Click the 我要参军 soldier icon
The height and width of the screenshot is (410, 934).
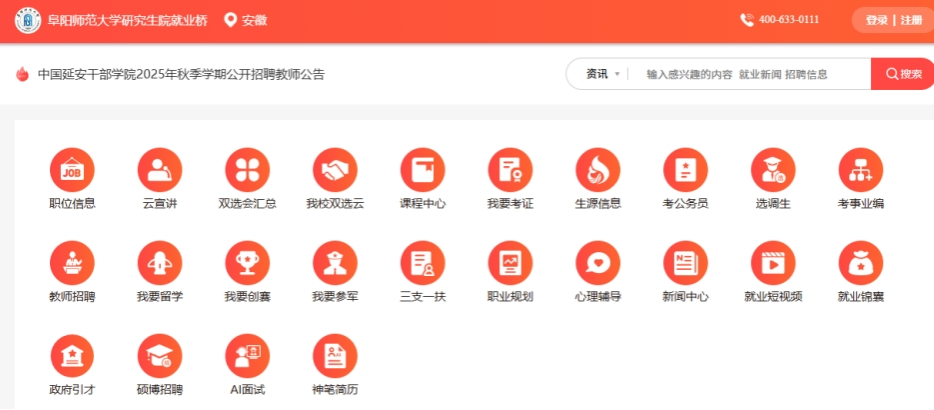click(335, 263)
